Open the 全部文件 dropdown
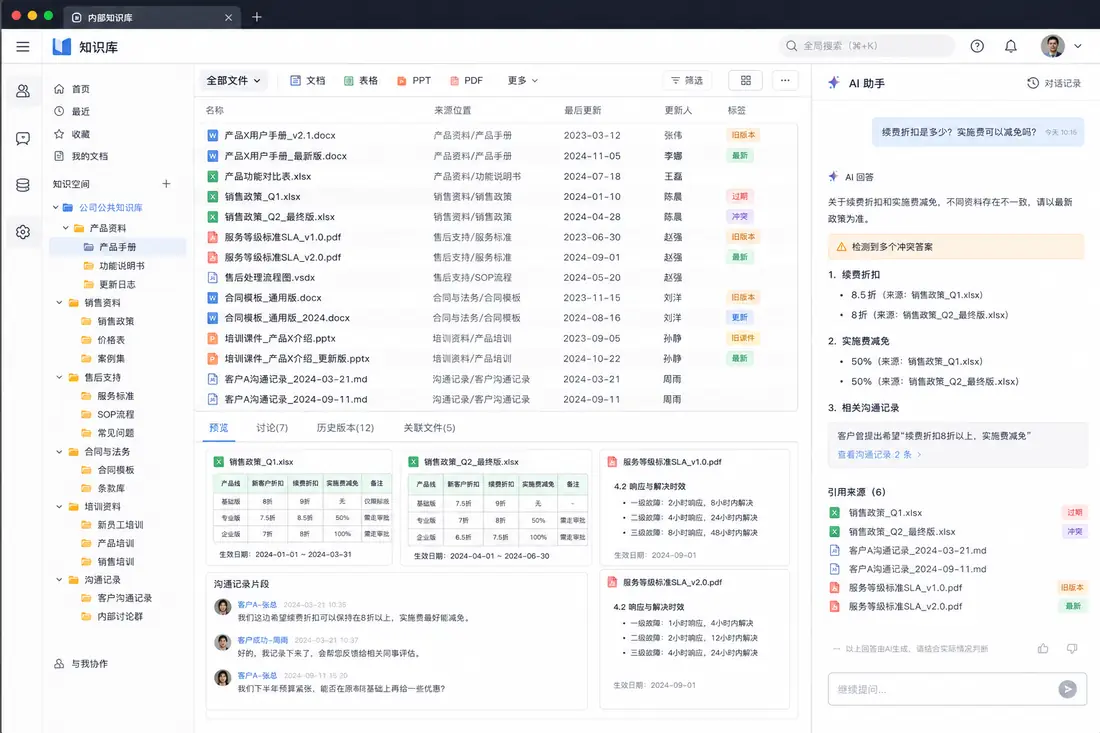 (x=234, y=81)
